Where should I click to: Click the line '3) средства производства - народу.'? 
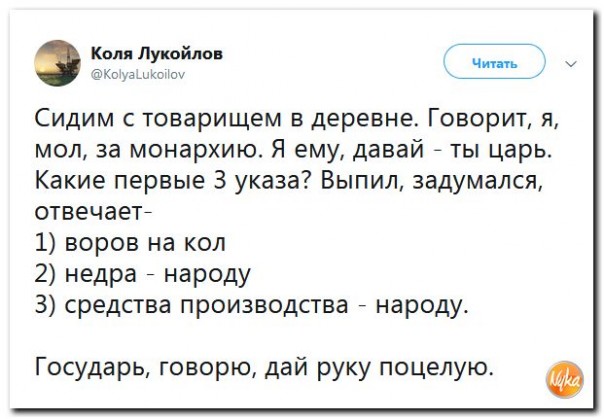(250, 304)
